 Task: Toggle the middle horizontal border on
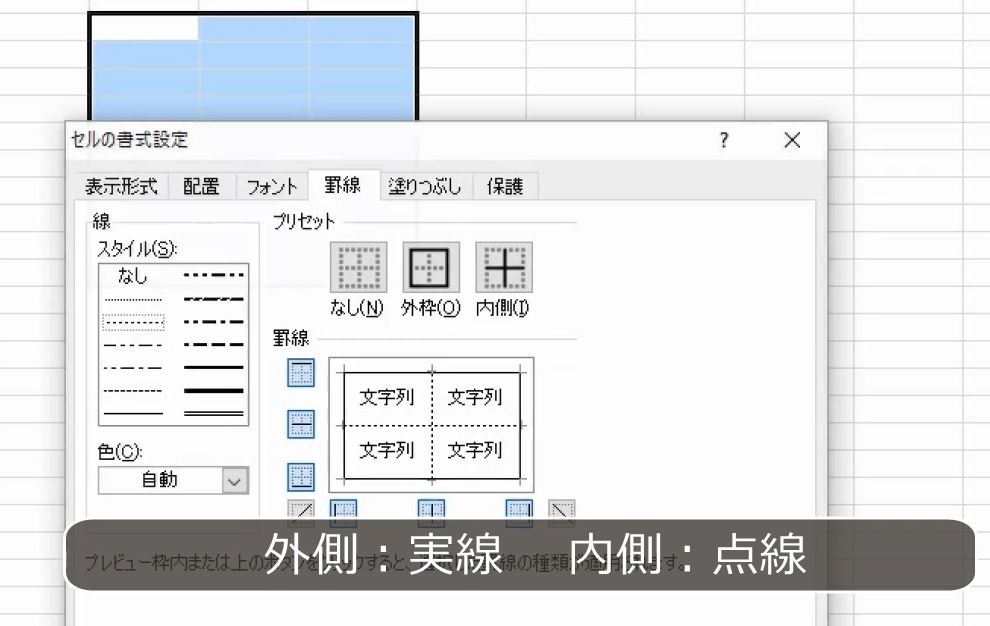point(301,425)
